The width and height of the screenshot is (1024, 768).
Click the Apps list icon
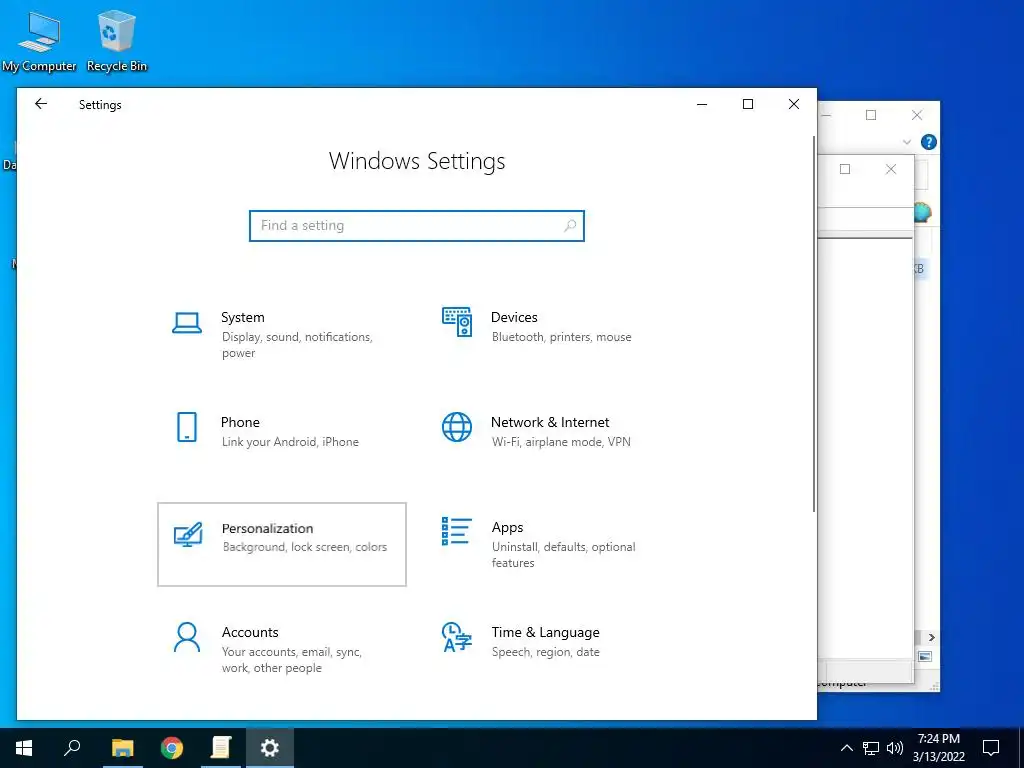click(x=456, y=531)
